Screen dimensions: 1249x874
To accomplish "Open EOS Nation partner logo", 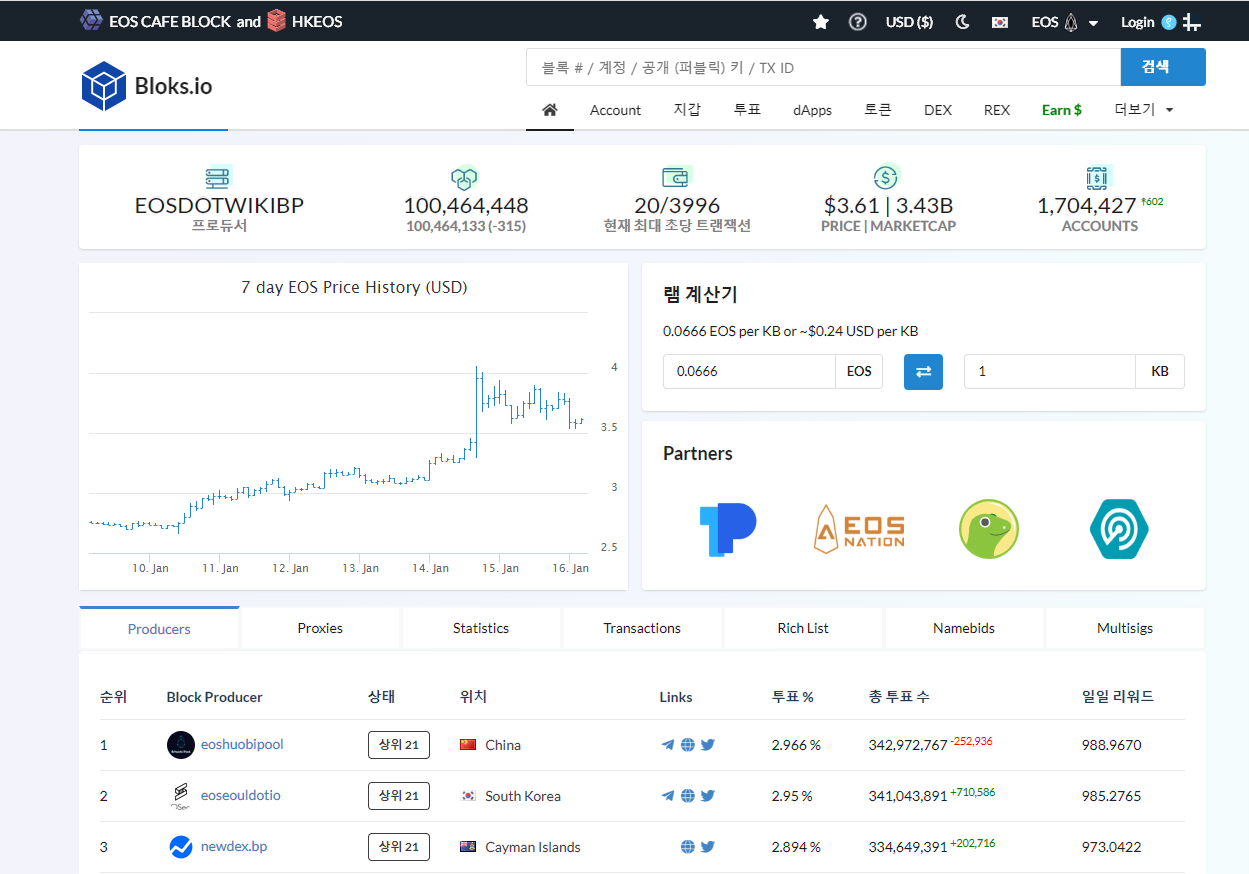I will click(x=859, y=529).
